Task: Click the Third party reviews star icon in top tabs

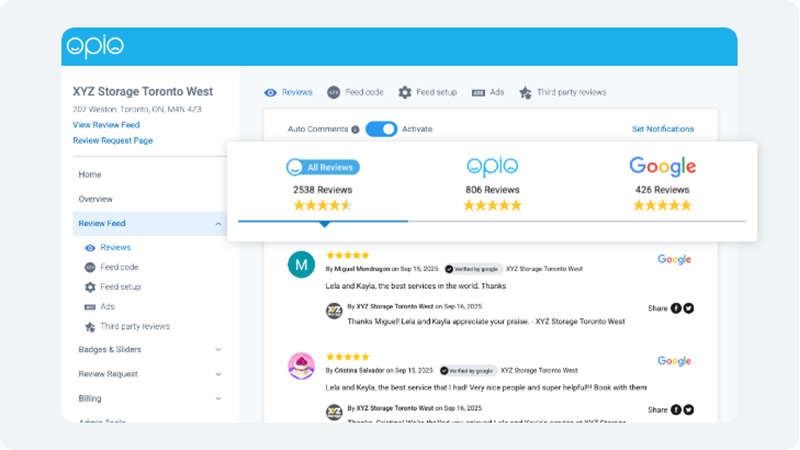Action: pos(525,92)
